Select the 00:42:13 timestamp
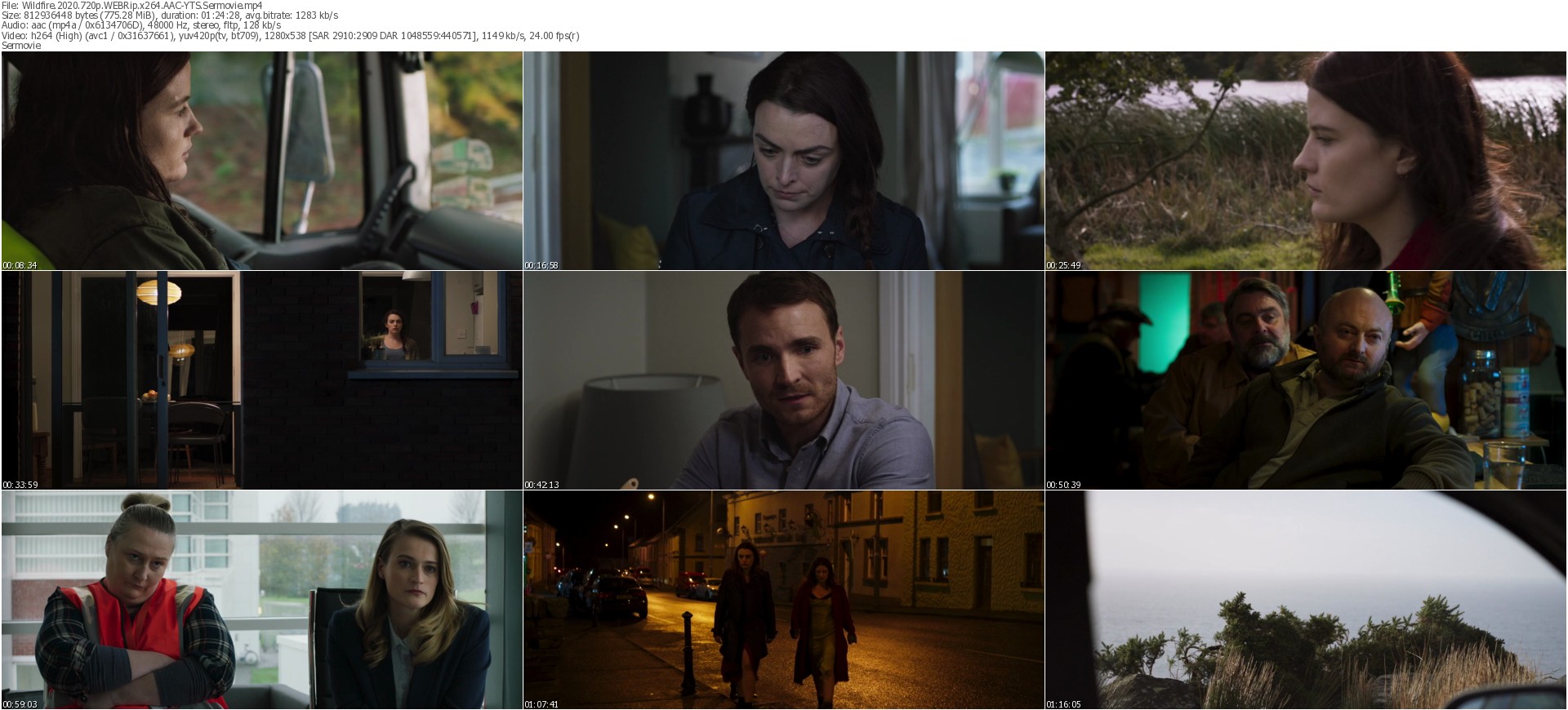1568x710 pixels. coord(541,485)
